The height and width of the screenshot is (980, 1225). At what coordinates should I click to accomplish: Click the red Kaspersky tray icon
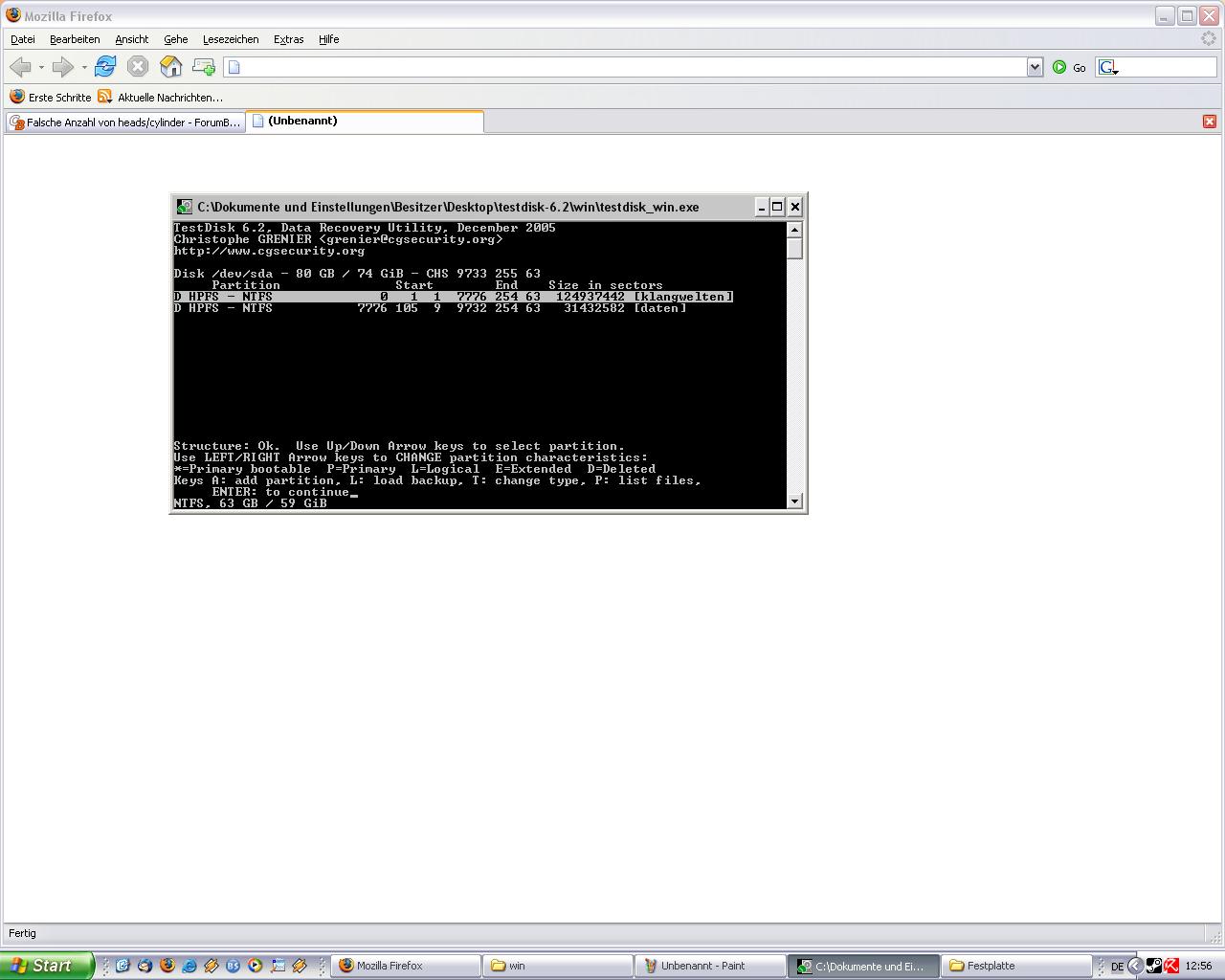point(1170,966)
